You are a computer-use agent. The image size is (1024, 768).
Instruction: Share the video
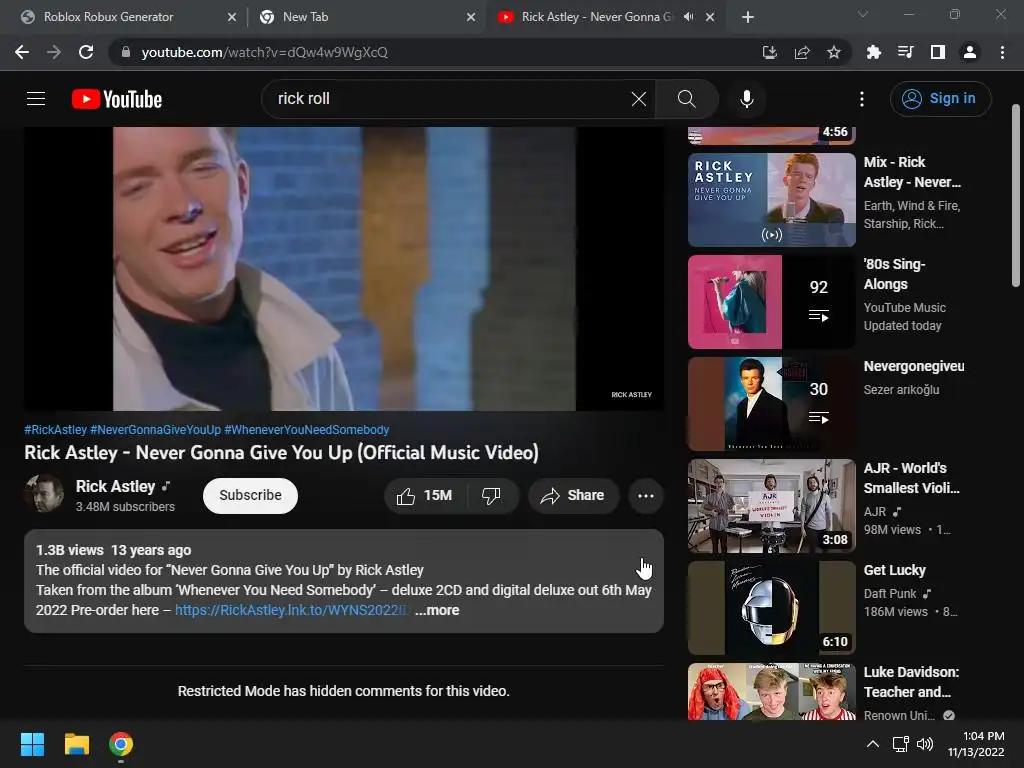click(573, 496)
